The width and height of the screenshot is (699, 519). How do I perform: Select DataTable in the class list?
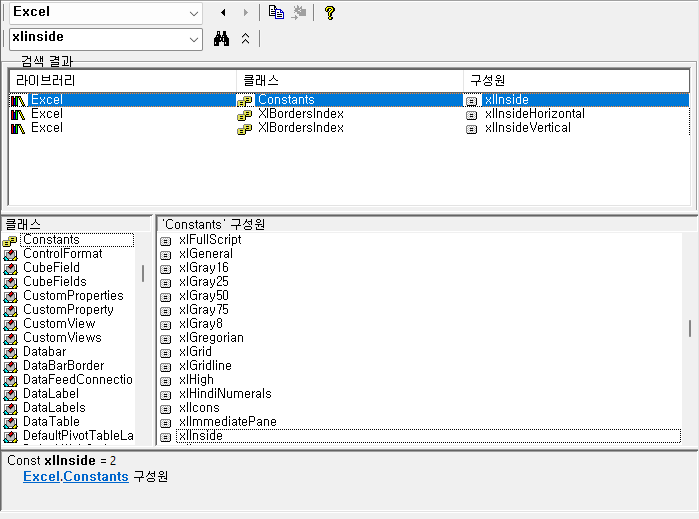(51, 421)
